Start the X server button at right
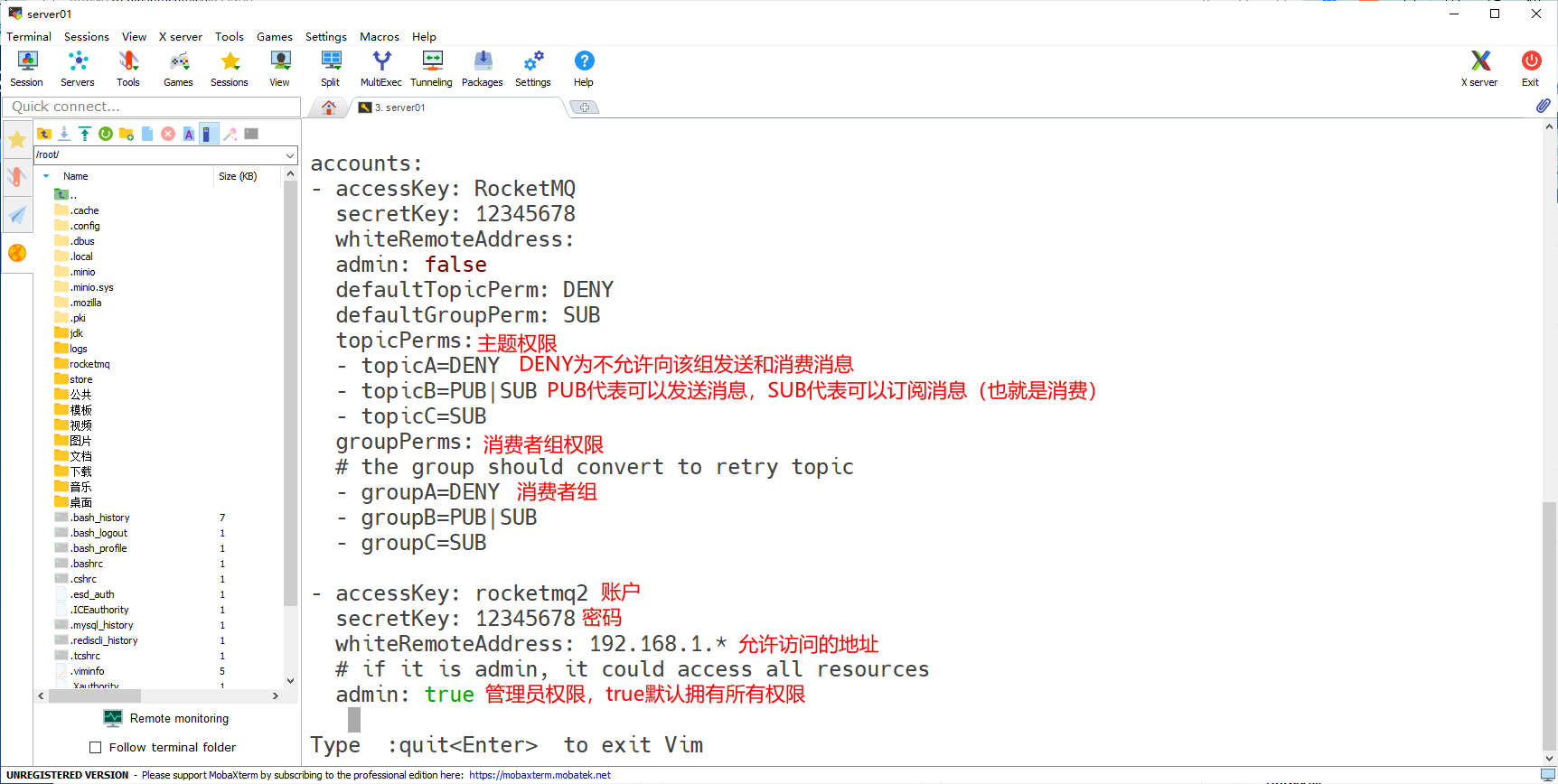 pos(1479,69)
